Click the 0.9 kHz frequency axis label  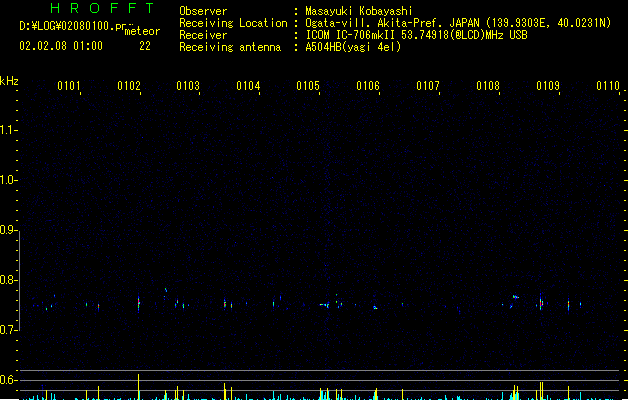pos(7,229)
